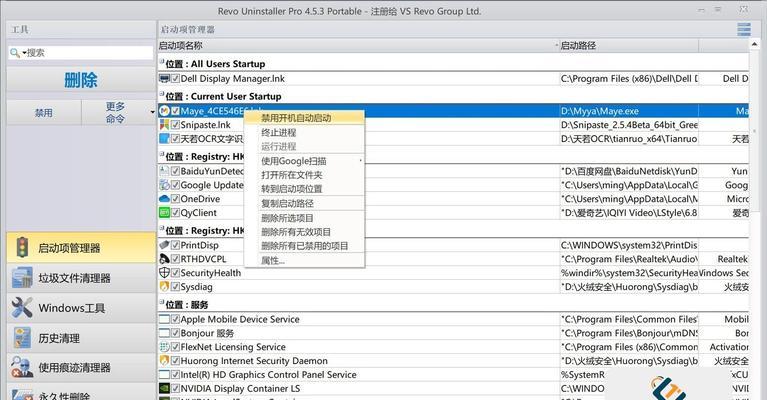Select 转到启动项位置 menu entry
This screenshot has height=400, width=767.
coord(304,189)
